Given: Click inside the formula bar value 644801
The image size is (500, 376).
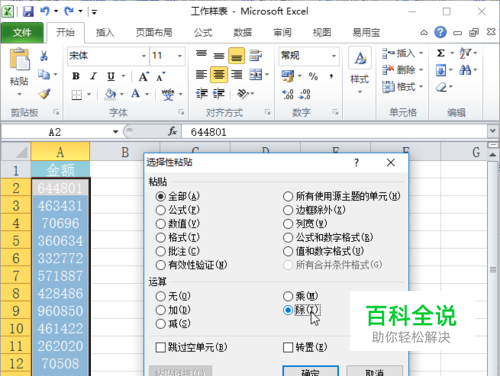Looking at the screenshot, I should 208,132.
